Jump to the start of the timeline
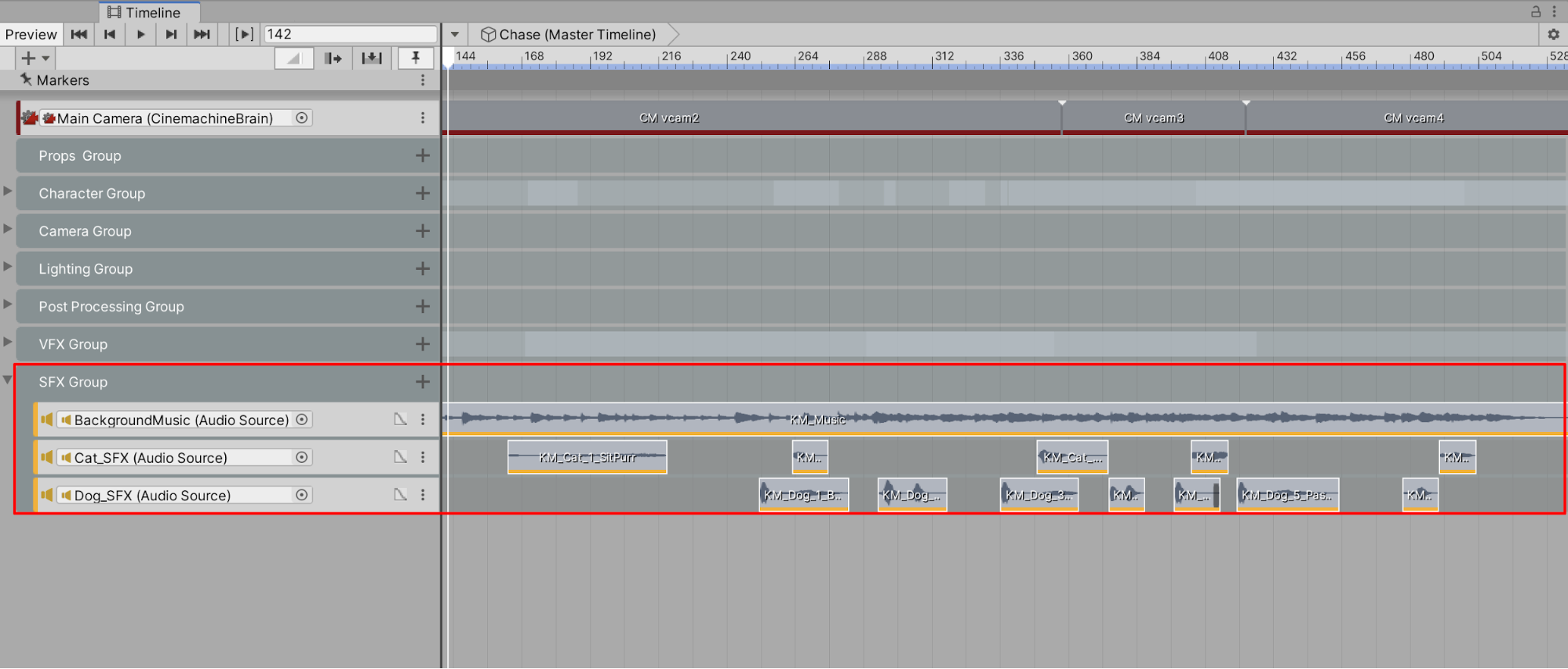 point(79,35)
